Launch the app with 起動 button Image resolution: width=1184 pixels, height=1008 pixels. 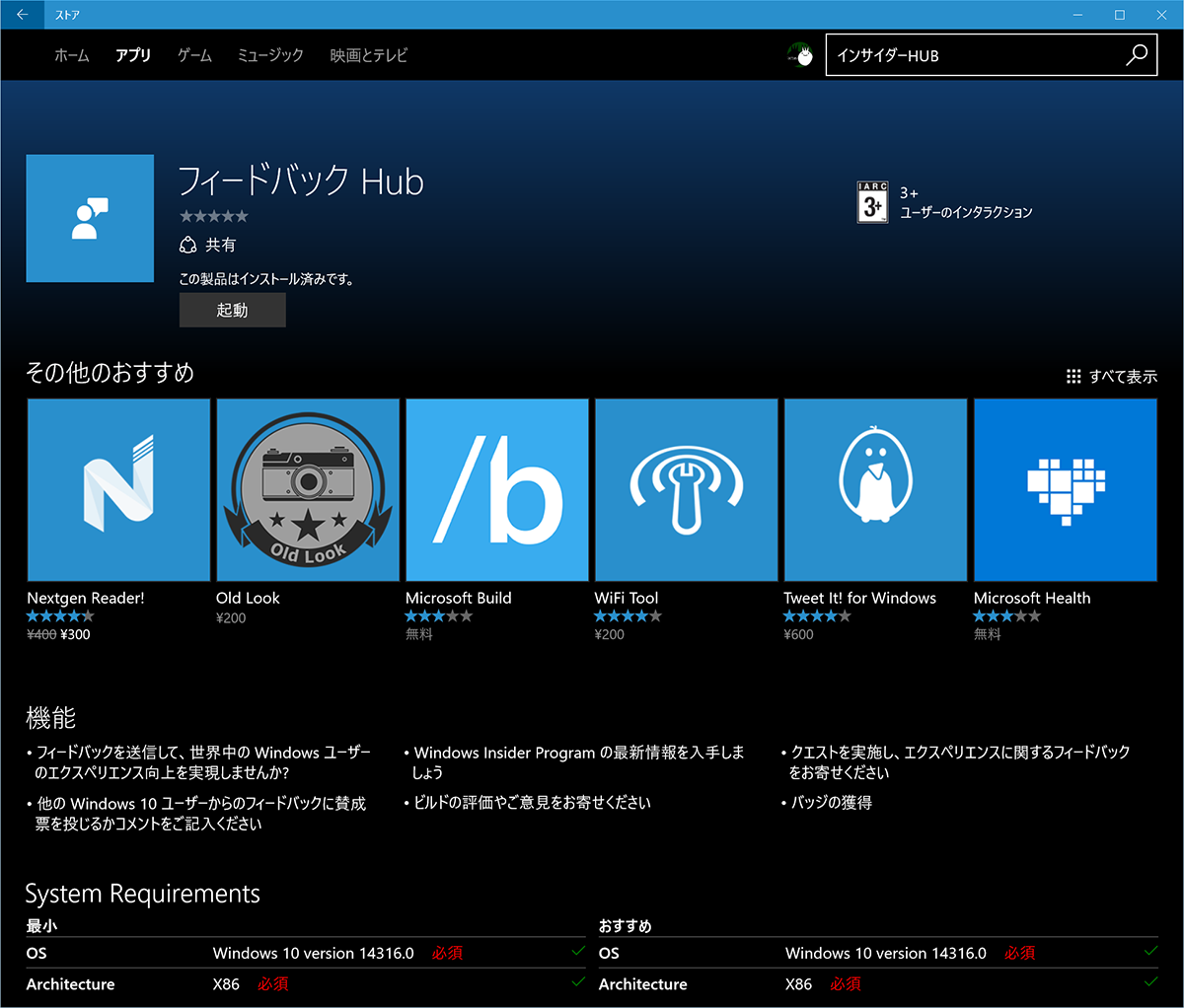[233, 310]
